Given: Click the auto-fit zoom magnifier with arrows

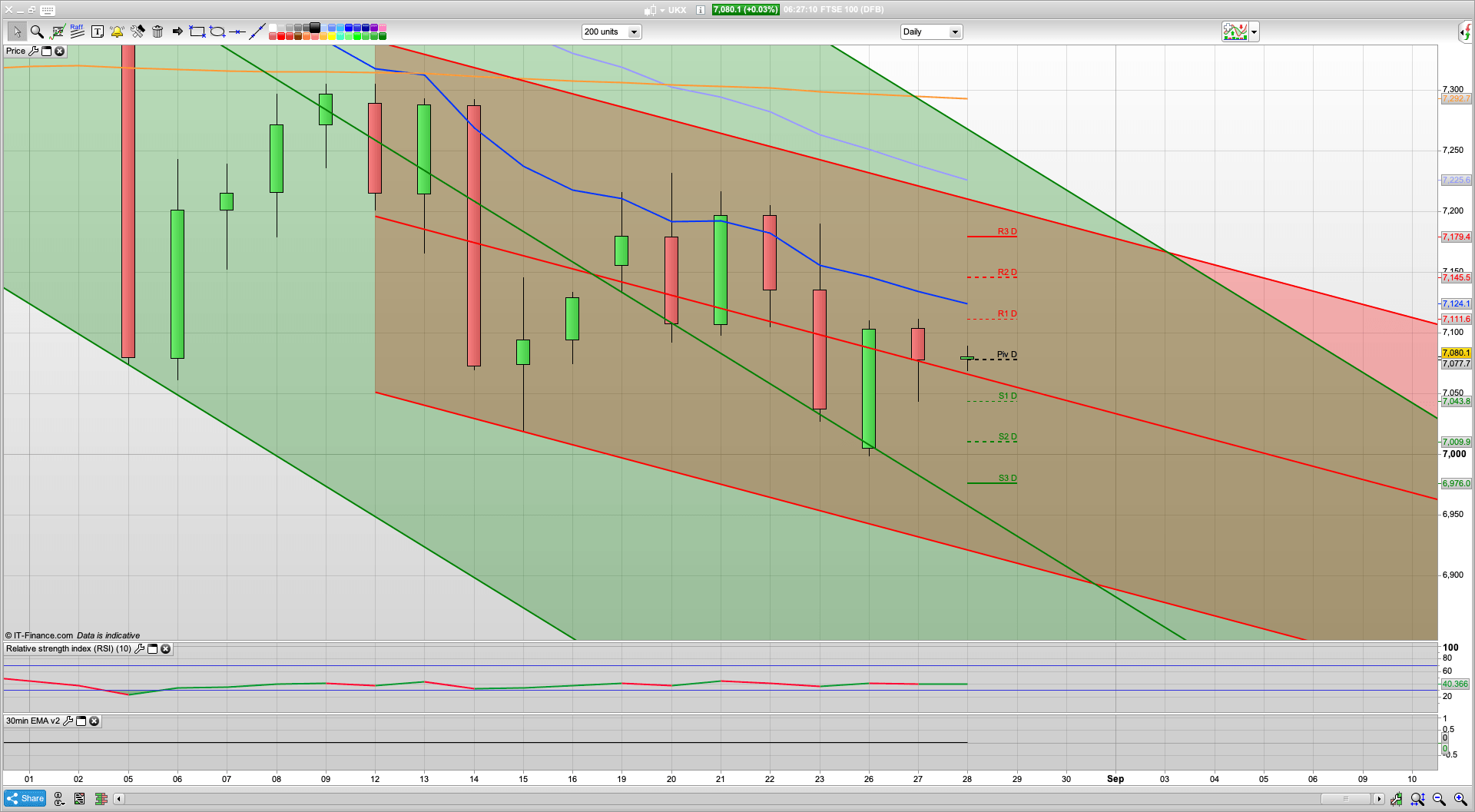Looking at the screenshot, I should click(x=1417, y=799).
